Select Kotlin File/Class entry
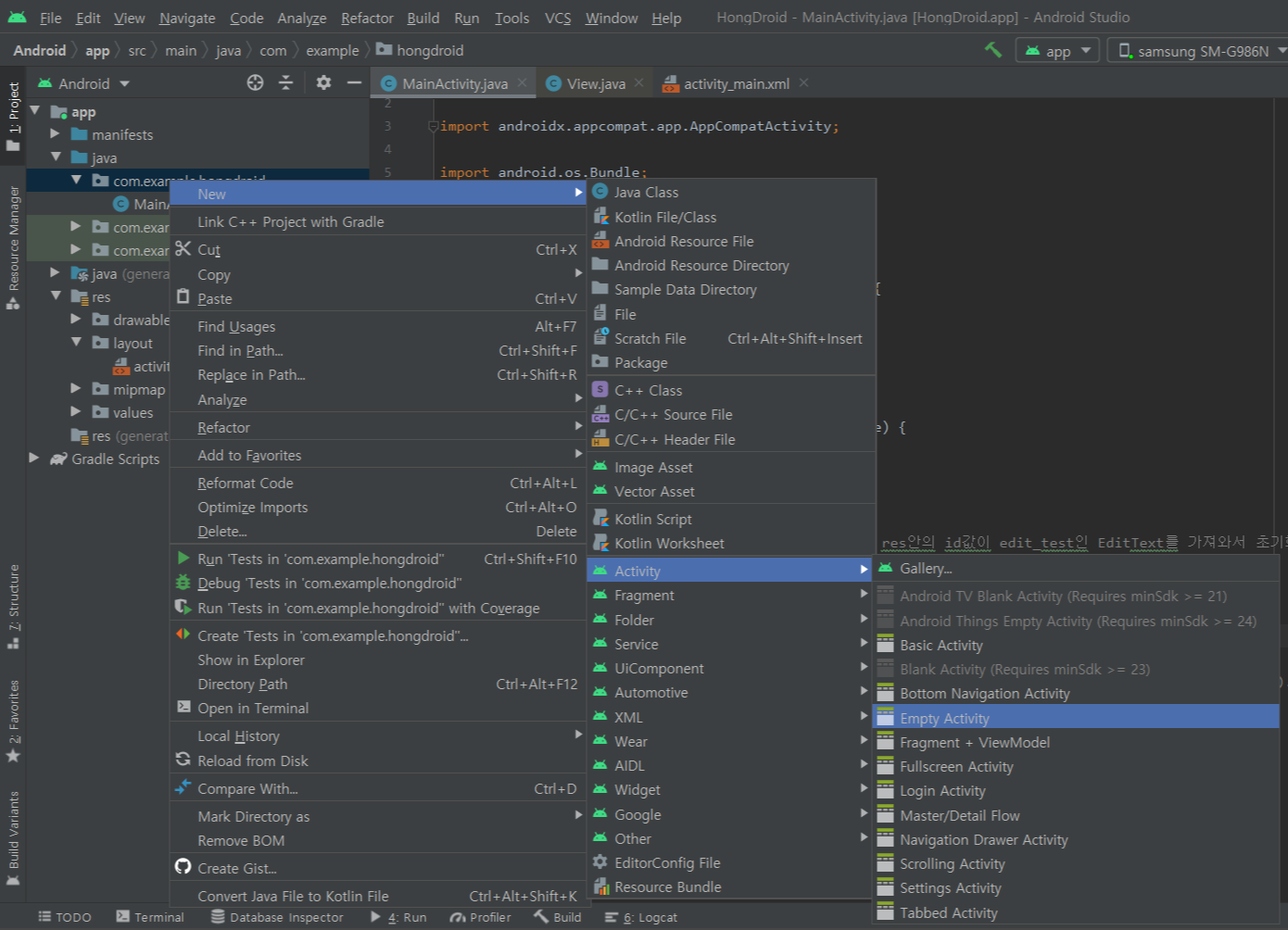This screenshot has height=930, width=1288. click(x=732, y=217)
